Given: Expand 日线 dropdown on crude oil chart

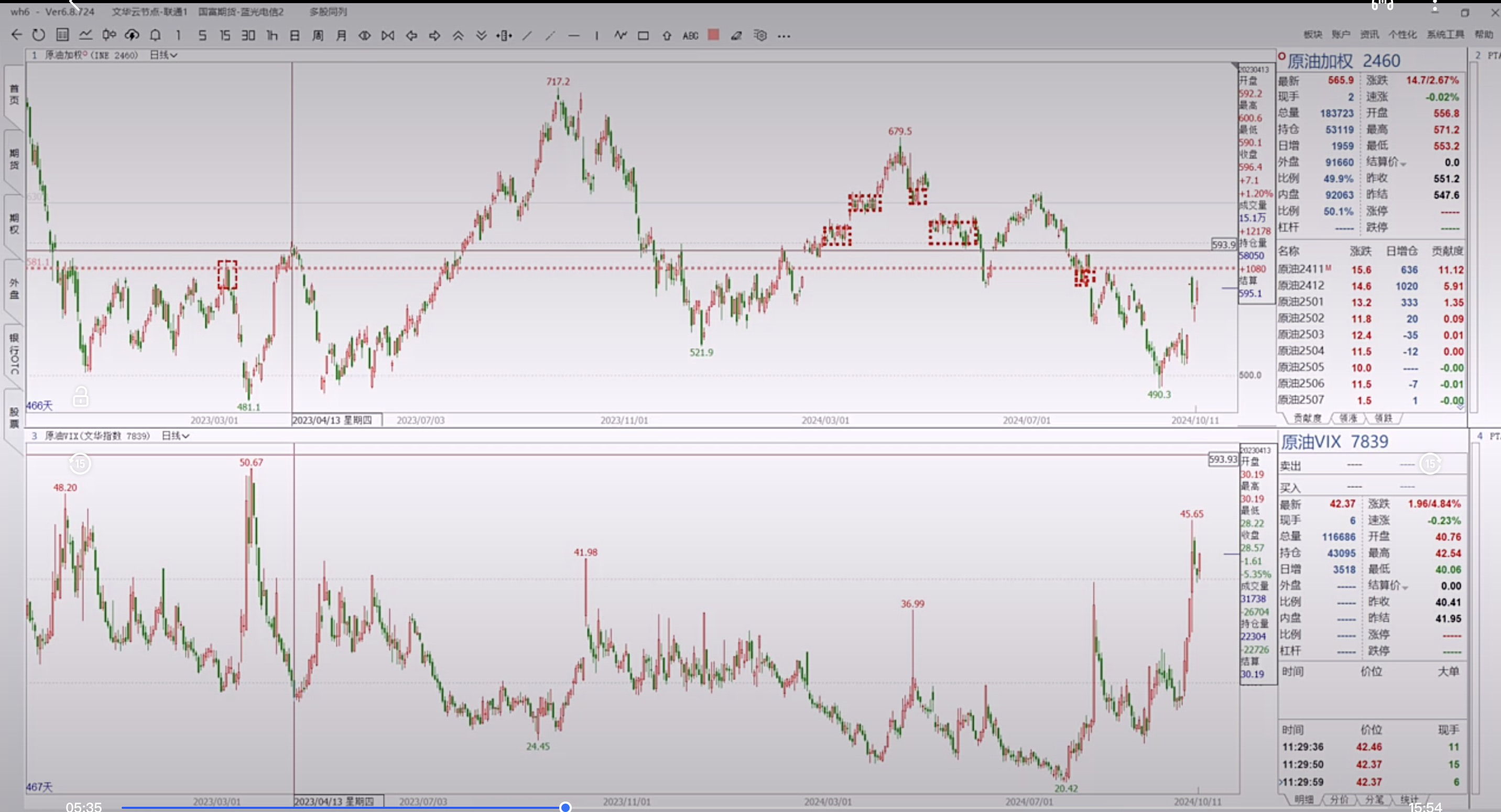Looking at the screenshot, I should [164, 55].
